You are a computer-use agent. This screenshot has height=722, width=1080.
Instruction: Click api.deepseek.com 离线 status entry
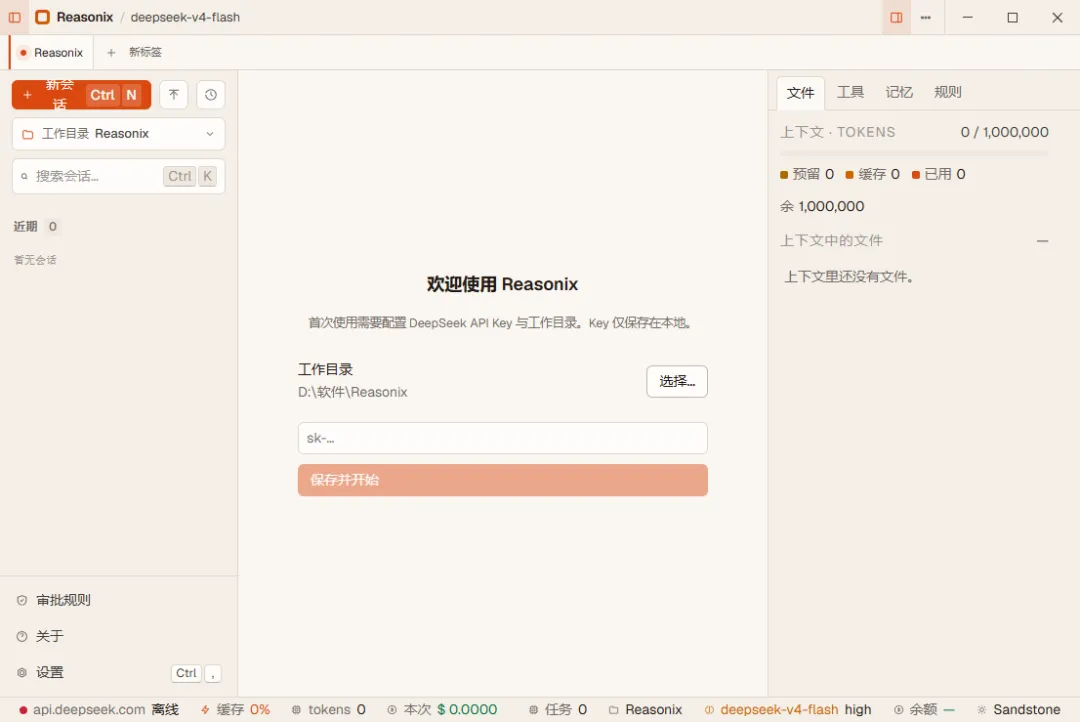click(x=98, y=710)
